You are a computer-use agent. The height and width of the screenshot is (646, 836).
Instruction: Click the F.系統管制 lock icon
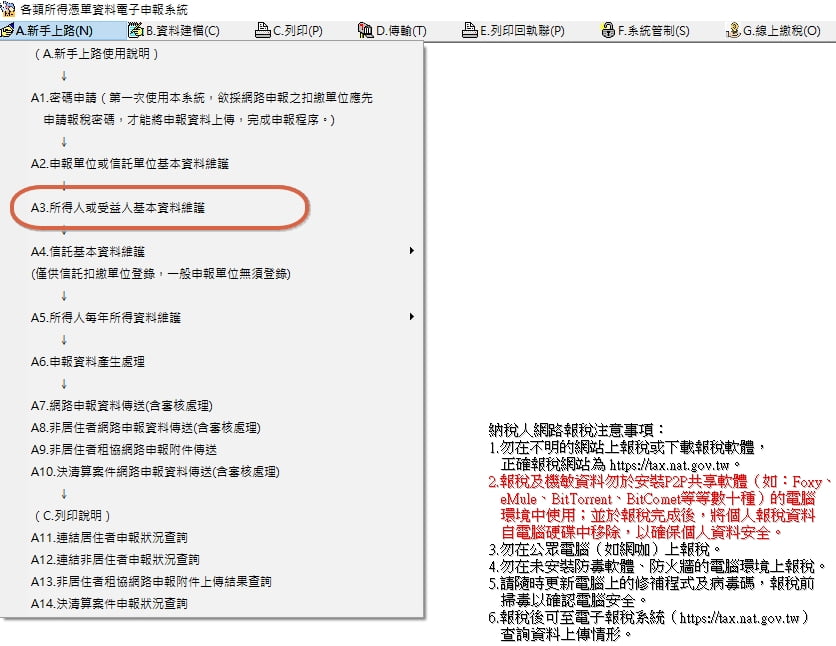point(607,31)
